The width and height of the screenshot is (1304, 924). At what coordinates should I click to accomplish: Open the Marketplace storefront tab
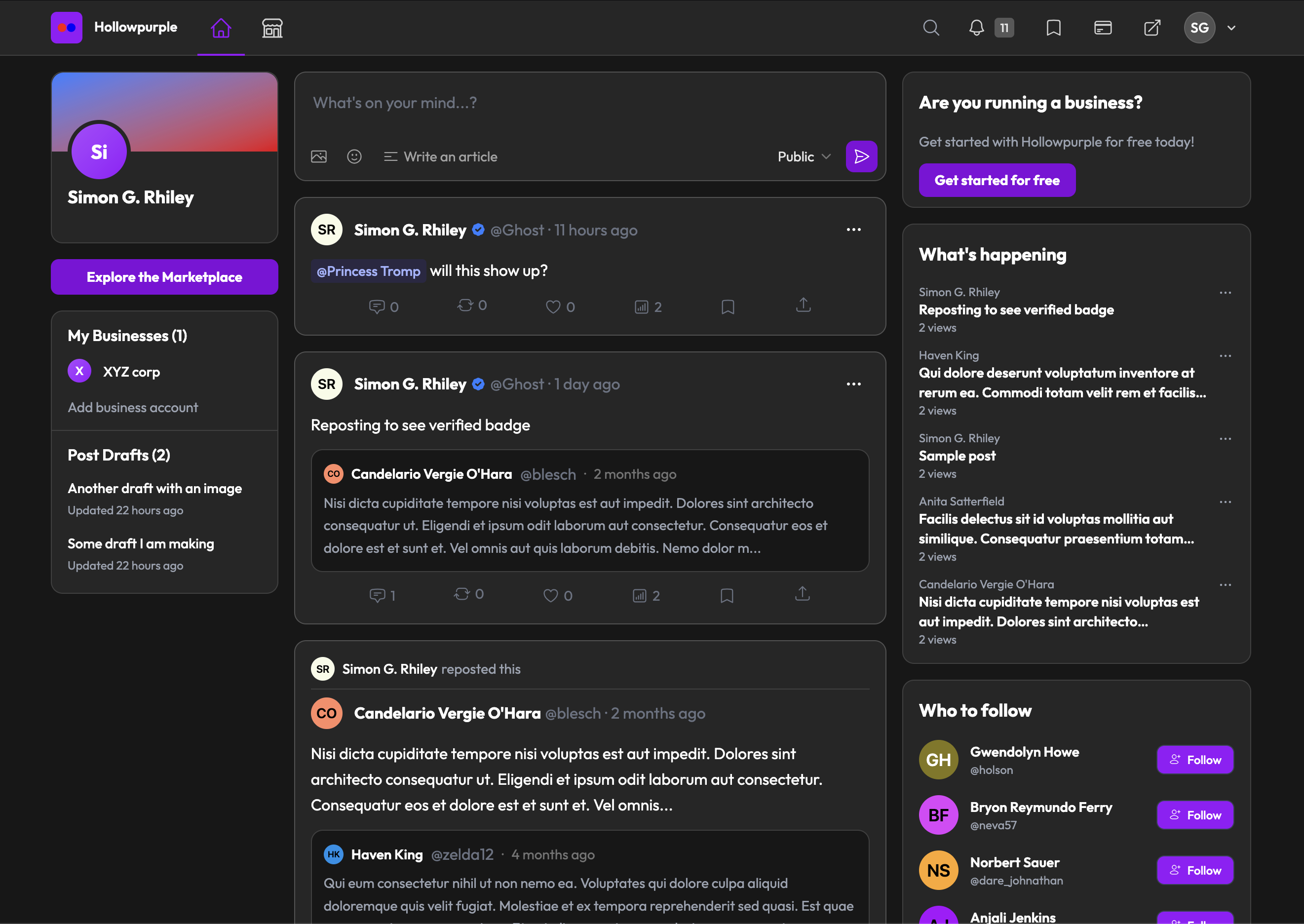click(x=272, y=28)
